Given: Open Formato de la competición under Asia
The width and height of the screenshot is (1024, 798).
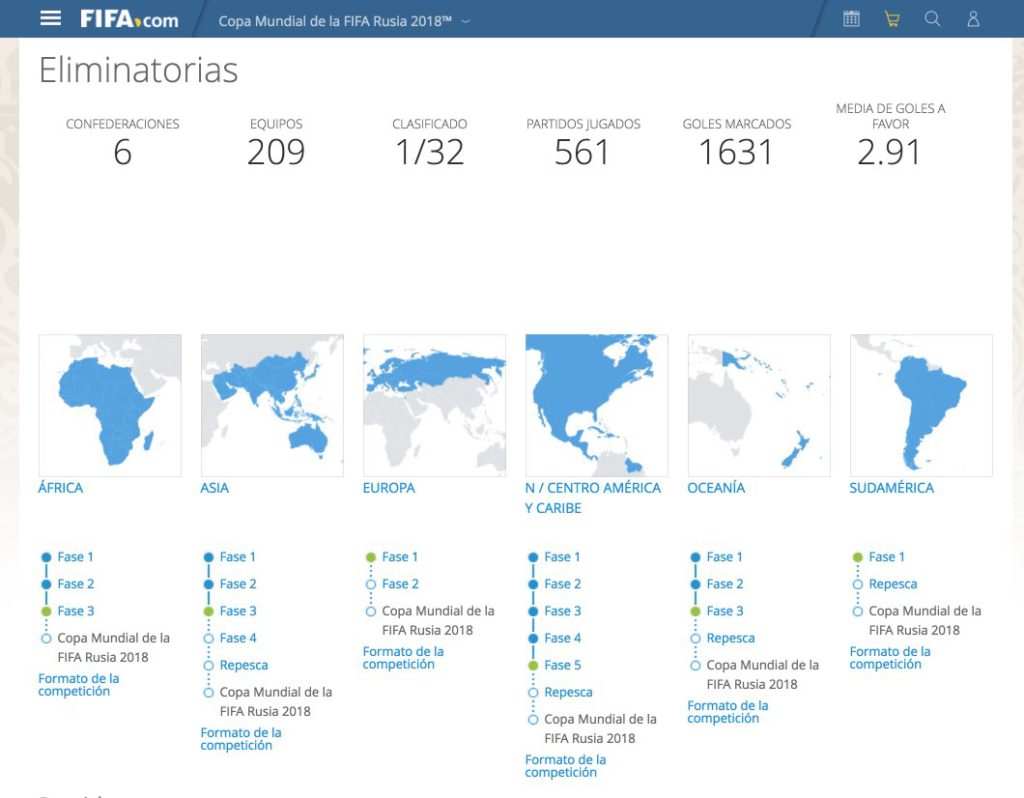Looking at the screenshot, I should [x=241, y=739].
